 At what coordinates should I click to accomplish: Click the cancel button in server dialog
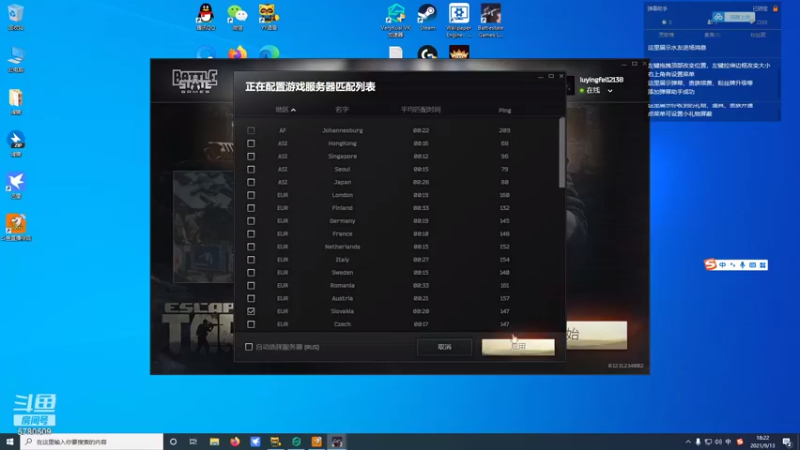tap(444, 347)
